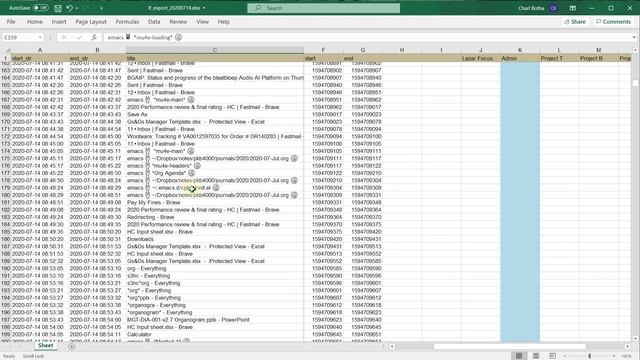
Task: Click the 'Downloads' title cell
Action: coord(215,239)
